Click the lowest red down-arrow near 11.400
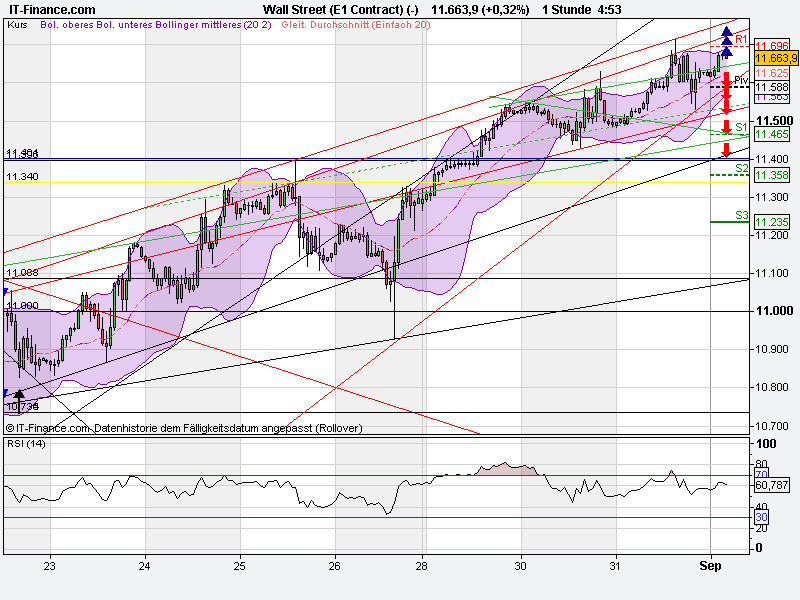800x600 pixels. [x=726, y=150]
